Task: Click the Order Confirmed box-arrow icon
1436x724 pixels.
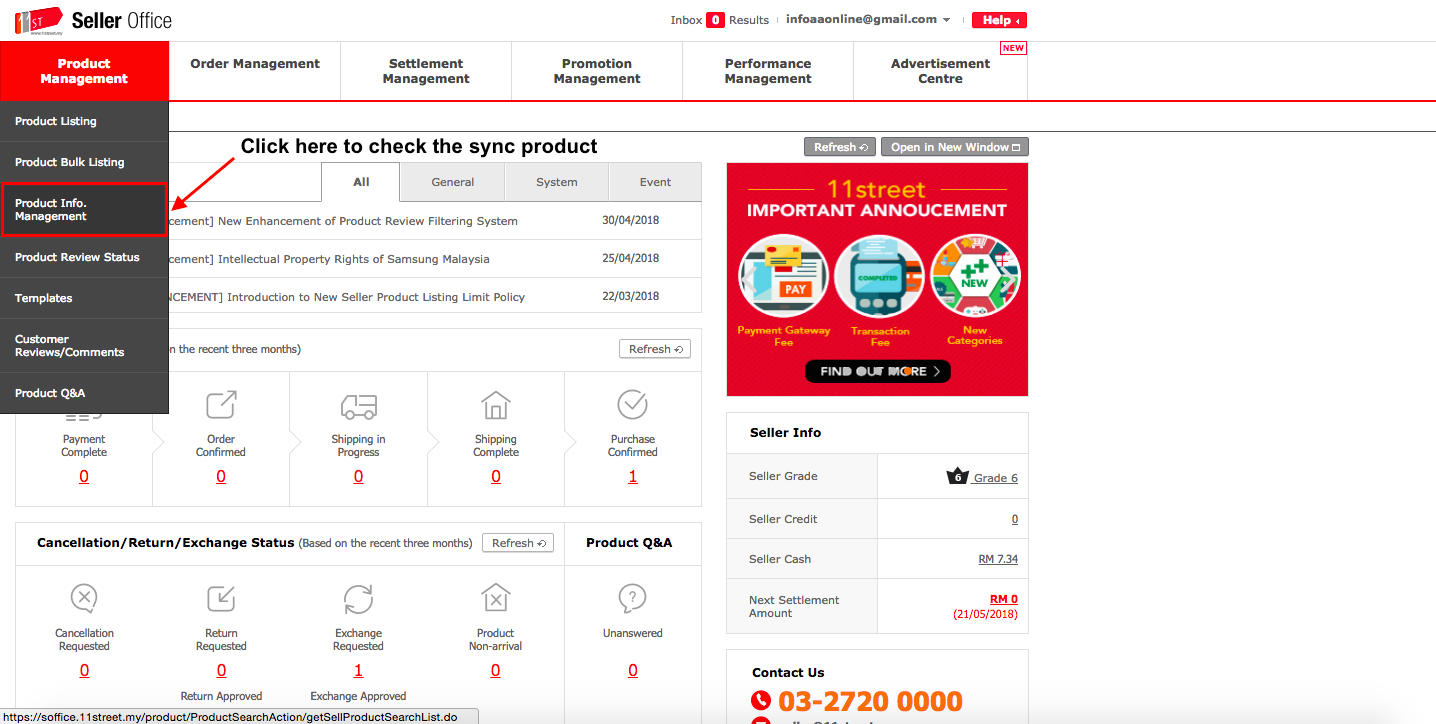Action: coord(221,405)
